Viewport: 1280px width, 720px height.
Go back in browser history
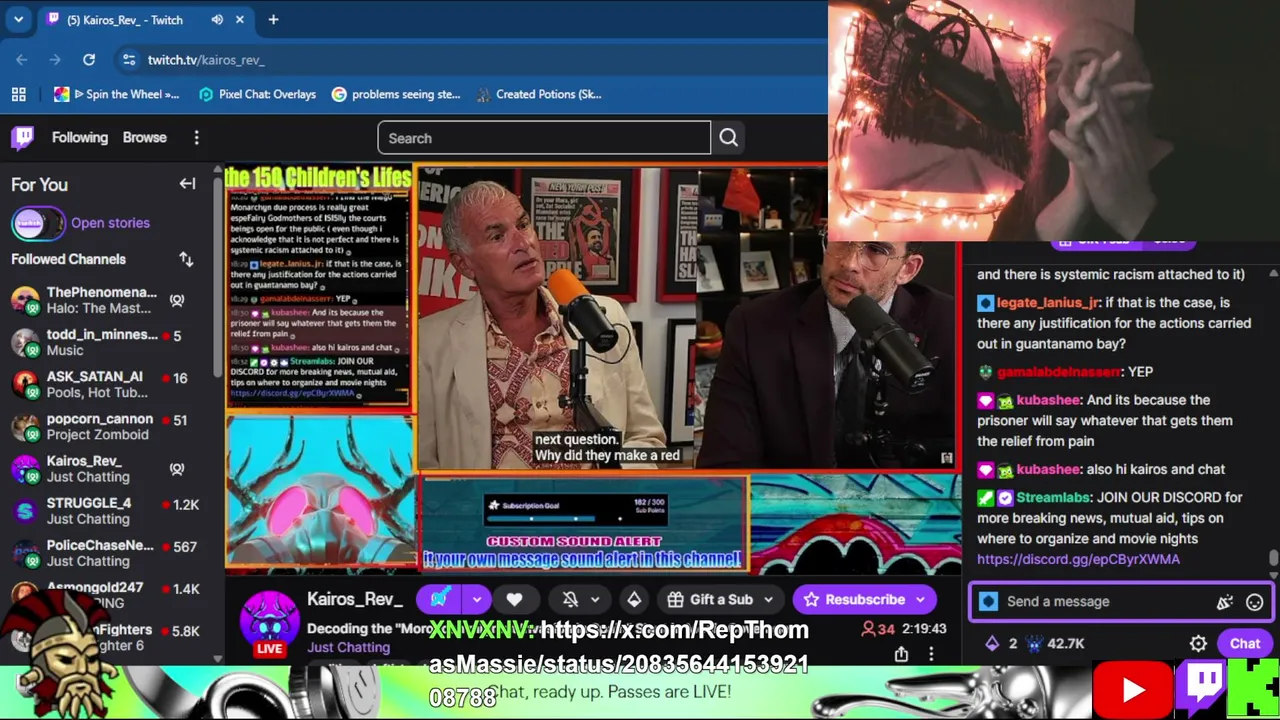(22, 60)
